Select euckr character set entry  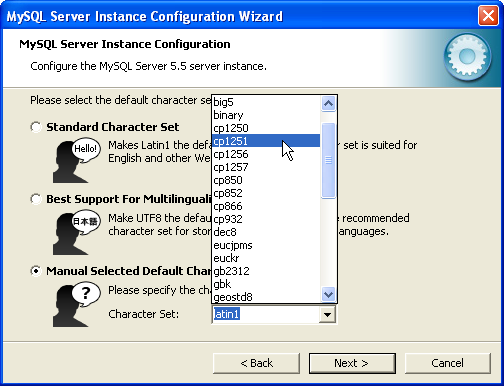tap(266, 258)
